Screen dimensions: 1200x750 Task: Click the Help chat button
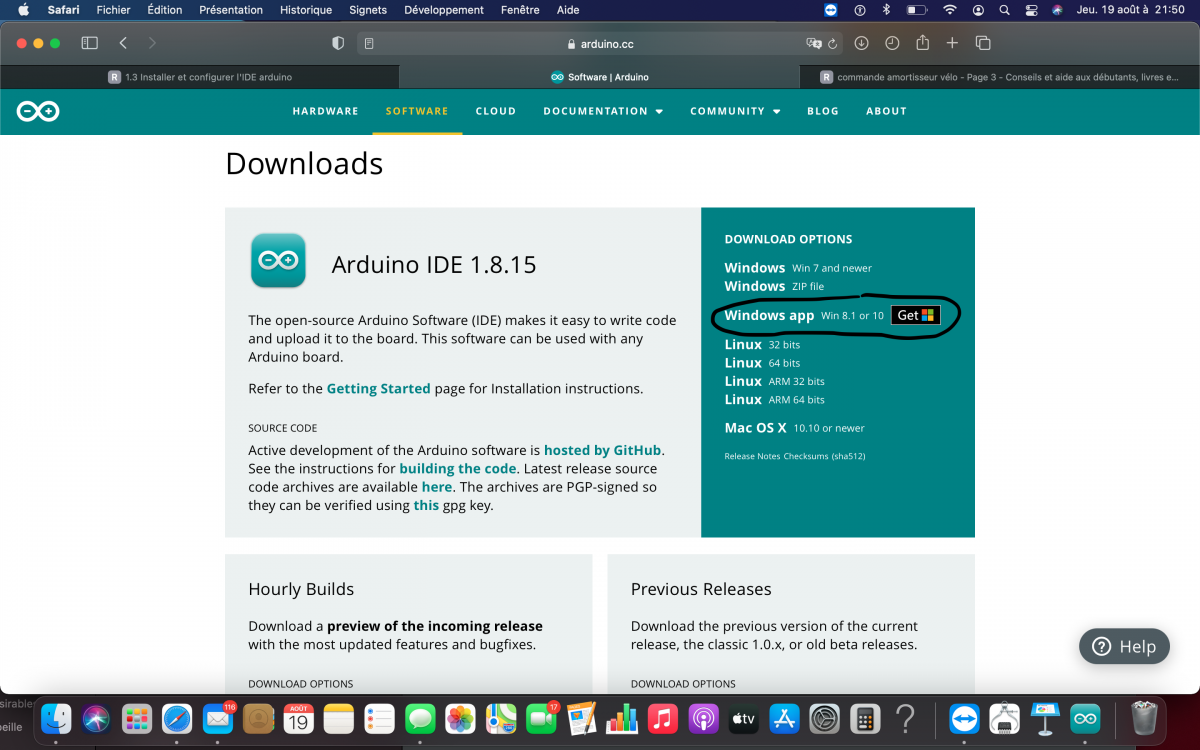pyautogui.click(x=1124, y=646)
